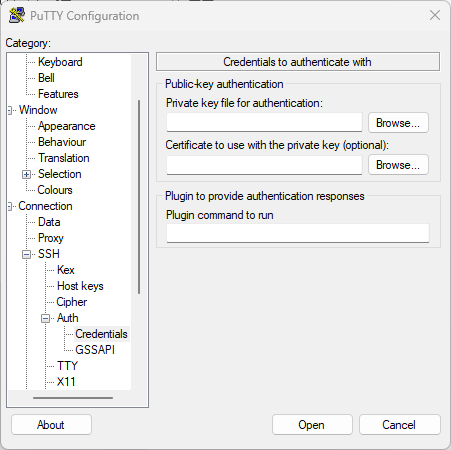Select the Auth category

click(x=67, y=318)
